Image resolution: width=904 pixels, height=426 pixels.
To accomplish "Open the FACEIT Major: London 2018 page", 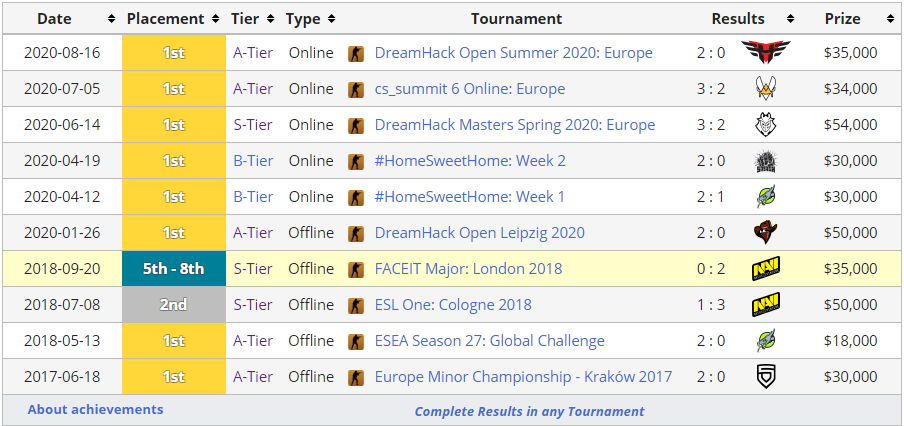I will (x=468, y=269).
